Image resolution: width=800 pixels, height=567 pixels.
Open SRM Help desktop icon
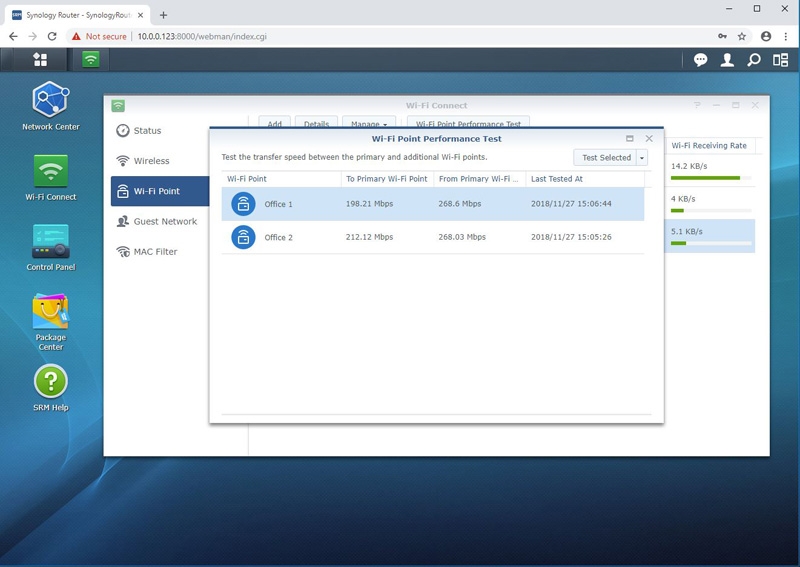point(50,384)
